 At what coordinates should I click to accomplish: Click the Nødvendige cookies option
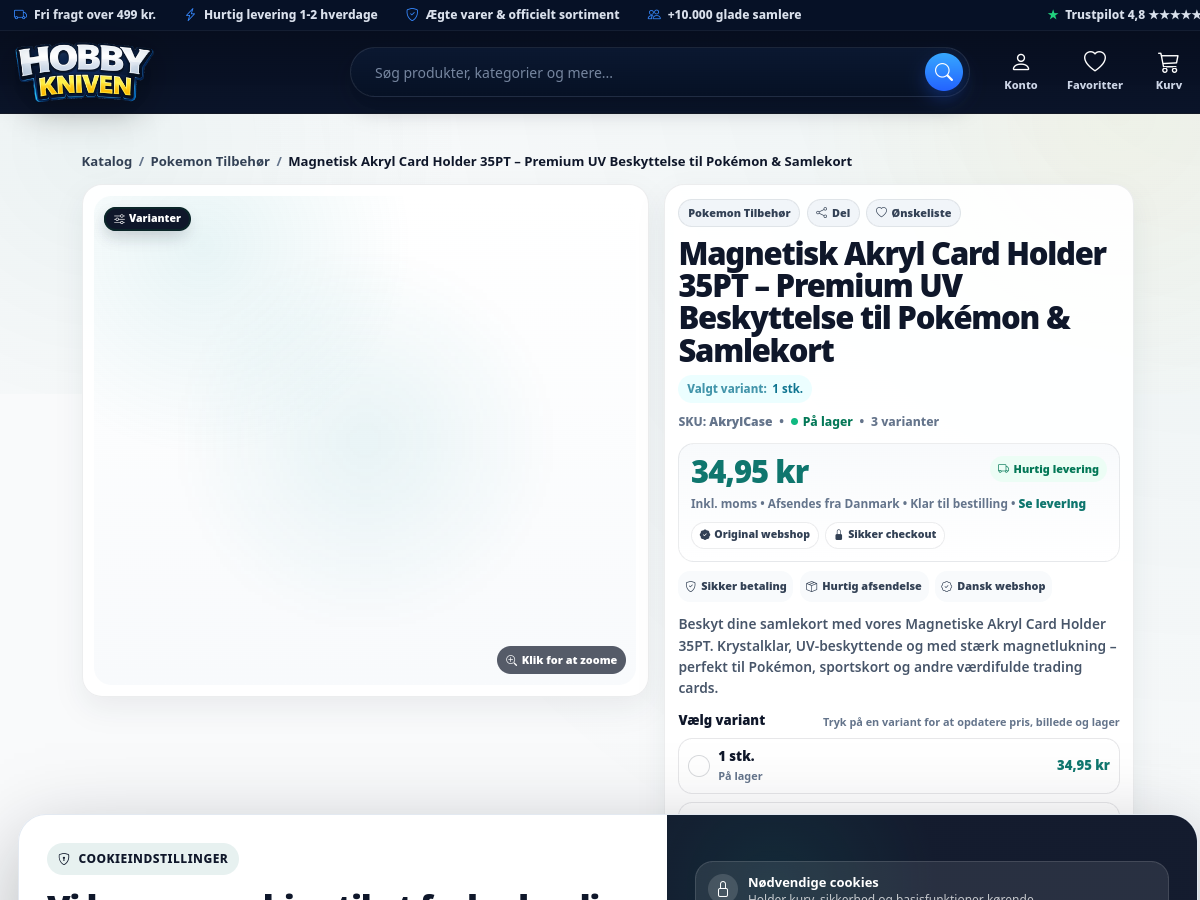coord(932,881)
